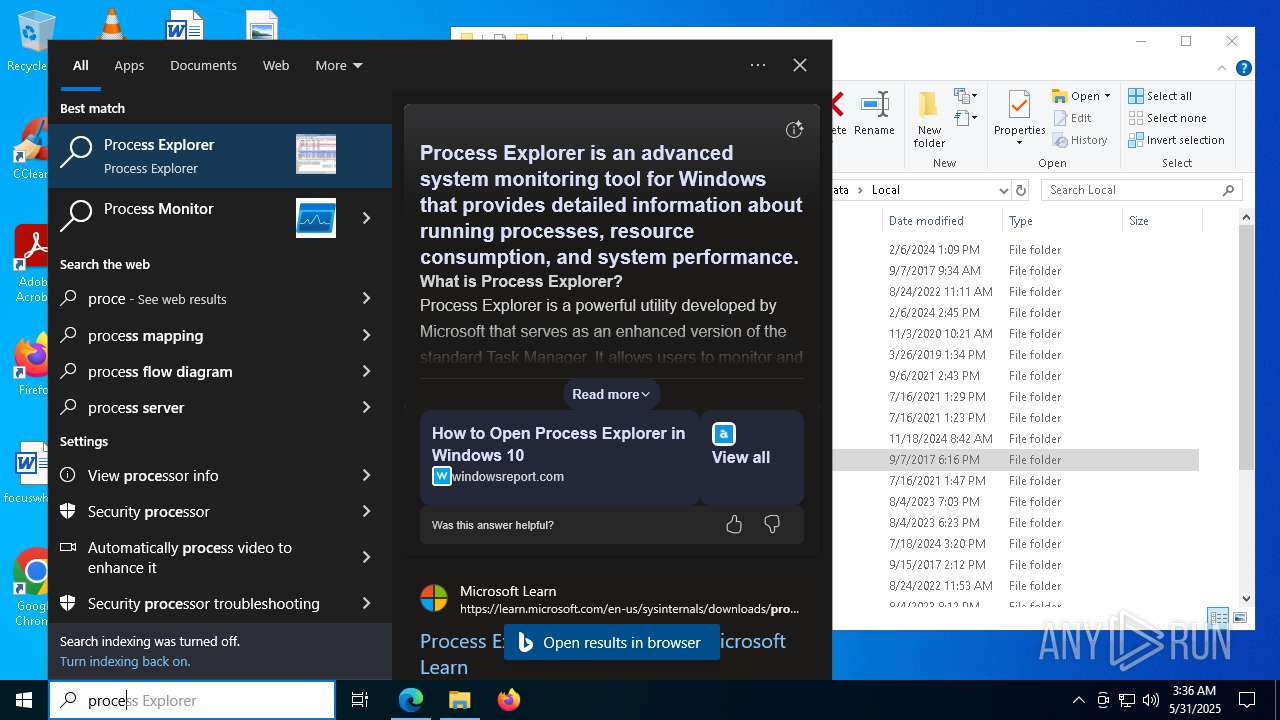Click the Read more button
The width and height of the screenshot is (1280, 720).
(611, 394)
